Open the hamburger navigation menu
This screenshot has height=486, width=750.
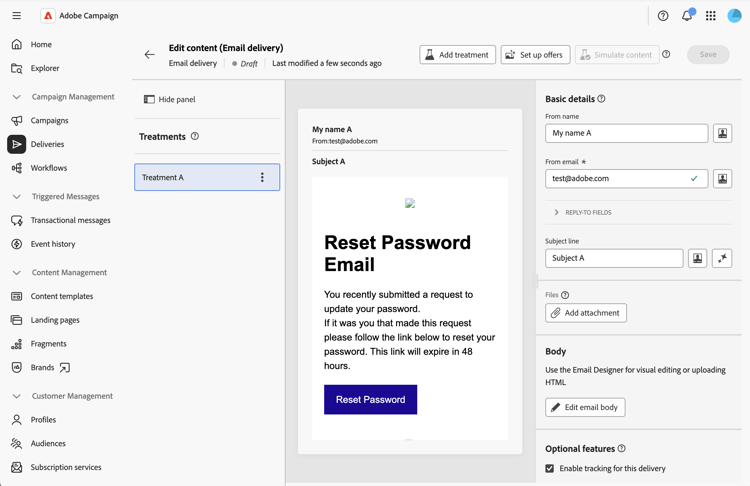coord(16,16)
